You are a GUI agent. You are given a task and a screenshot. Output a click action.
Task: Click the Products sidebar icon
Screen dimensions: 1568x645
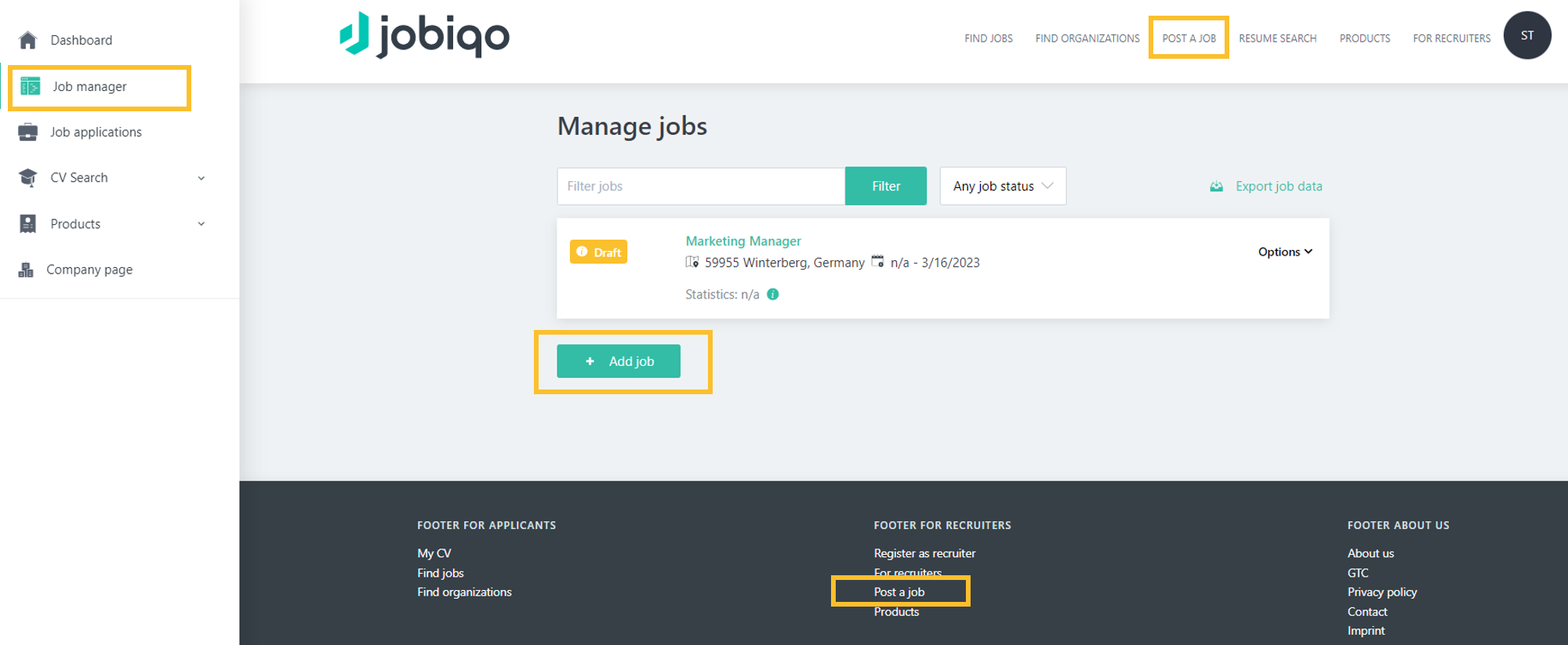coord(28,223)
